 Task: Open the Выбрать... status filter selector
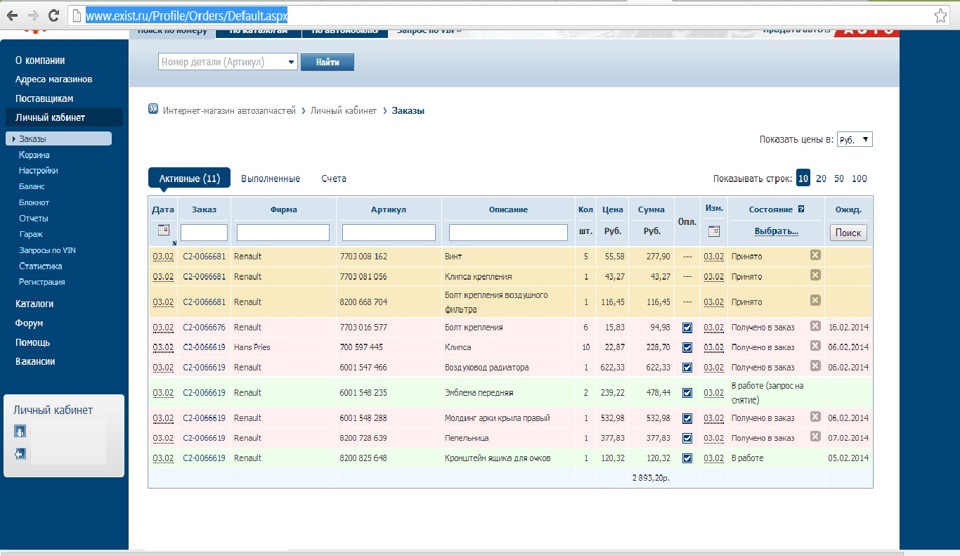coord(776,231)
